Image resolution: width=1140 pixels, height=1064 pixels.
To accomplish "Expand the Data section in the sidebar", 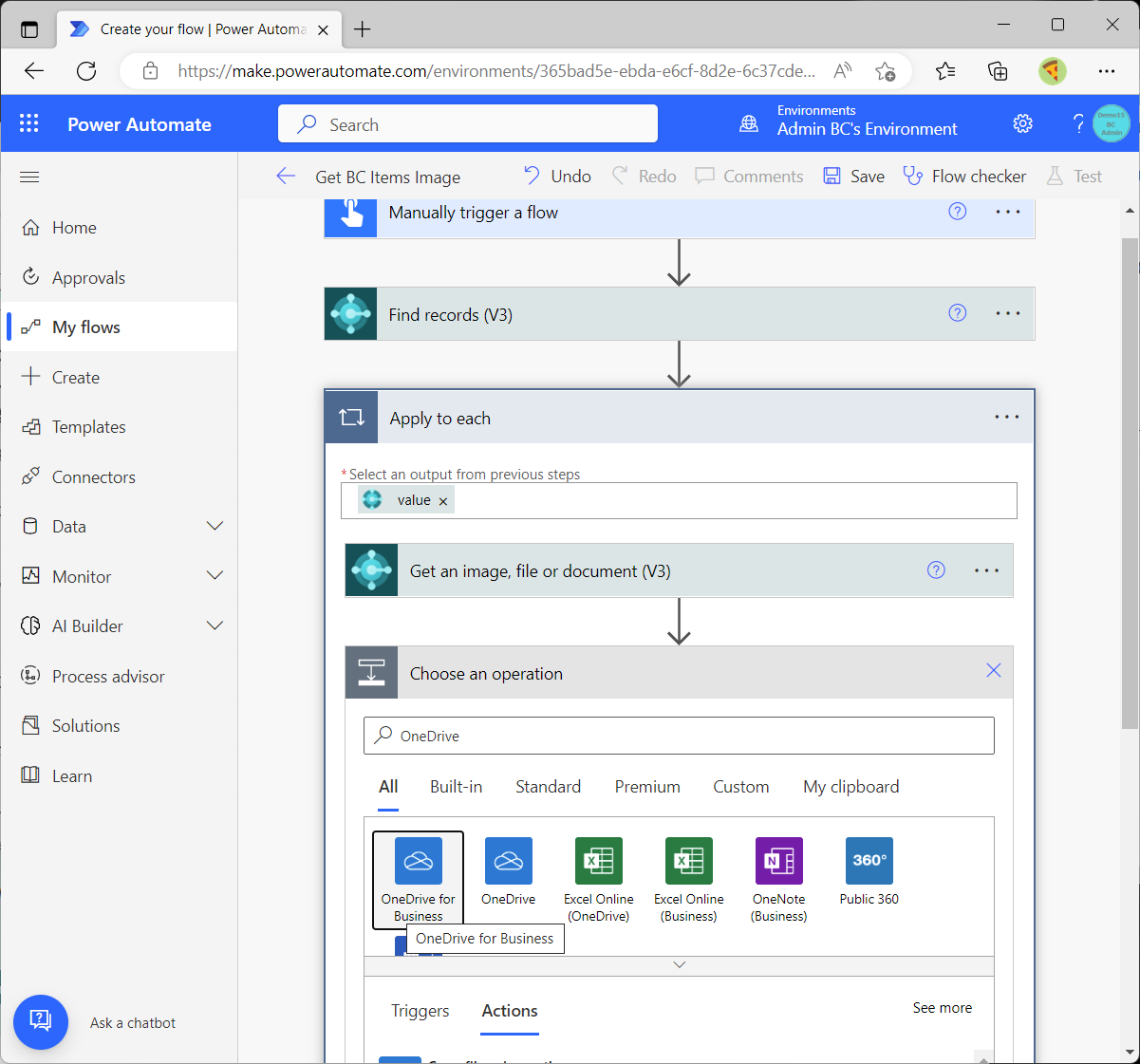I will [x=215, y=526].
